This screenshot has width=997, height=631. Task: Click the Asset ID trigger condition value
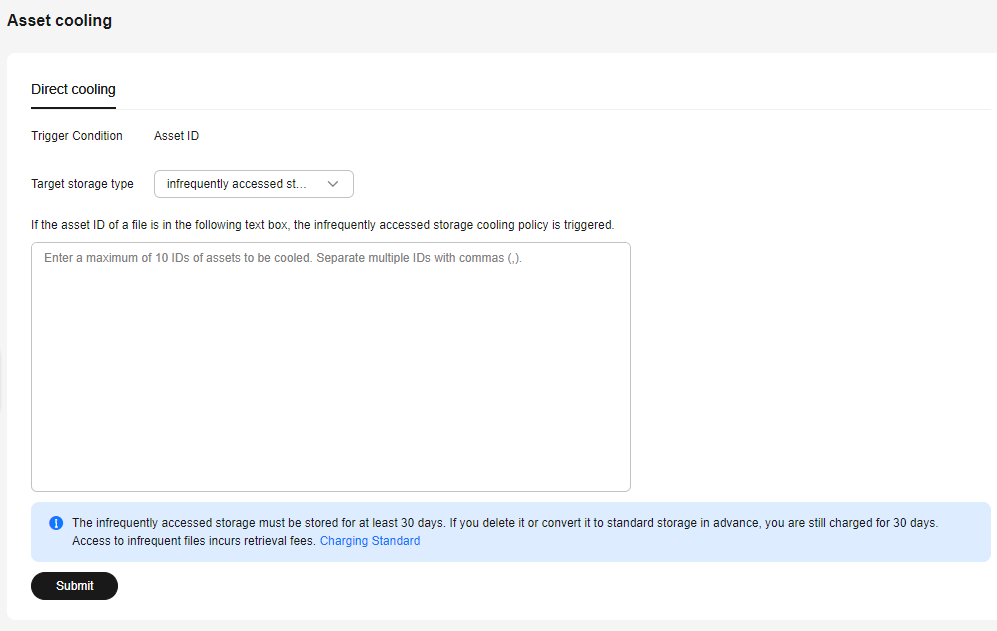point(176,135)
